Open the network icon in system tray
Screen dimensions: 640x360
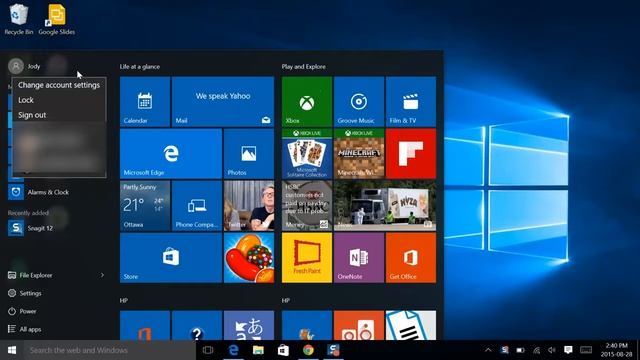pyautogui.click(x=536, y=350)
